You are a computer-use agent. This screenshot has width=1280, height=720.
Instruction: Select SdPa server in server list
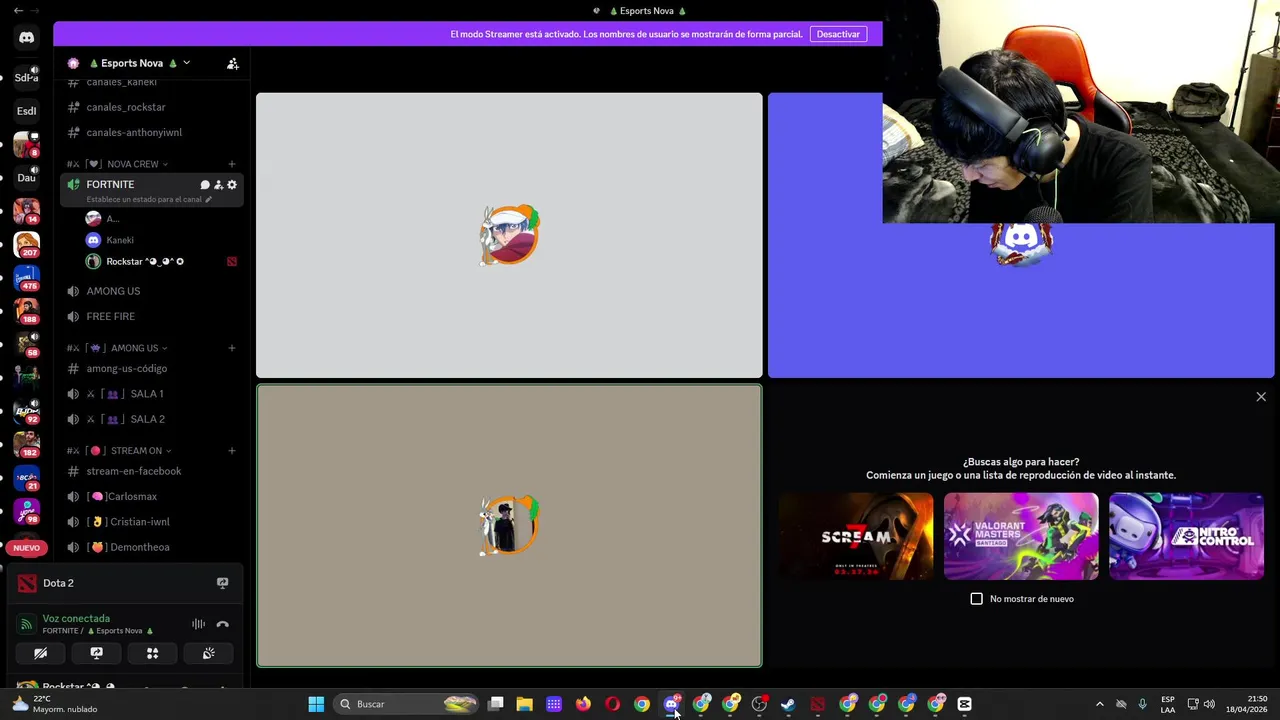[x=27, y=77]
